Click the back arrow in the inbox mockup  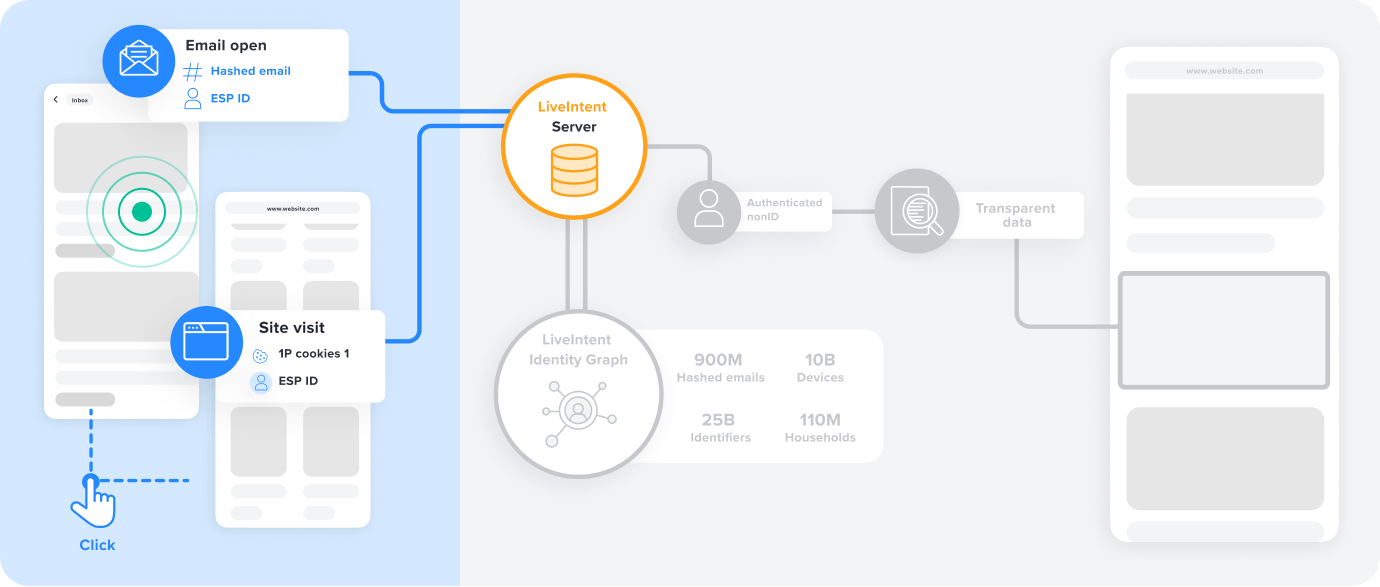[56, 100]
